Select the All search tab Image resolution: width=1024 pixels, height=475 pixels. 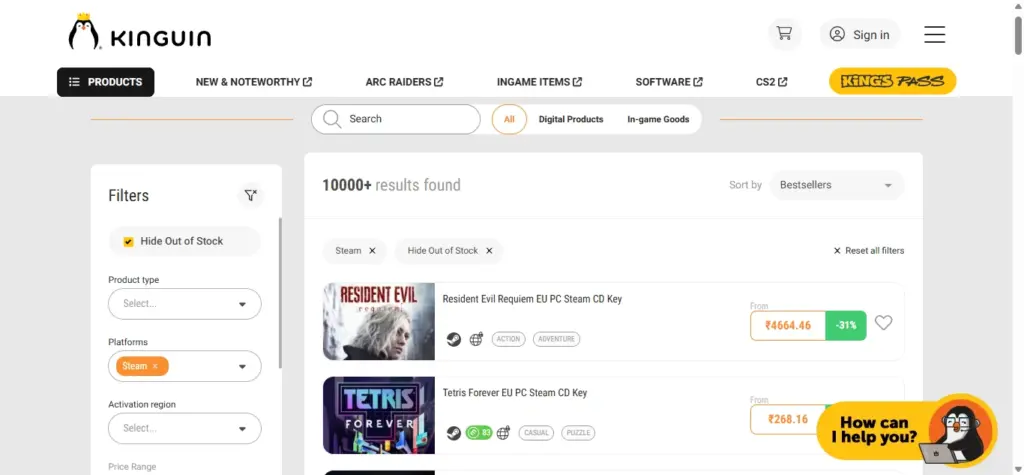point(509,120)
